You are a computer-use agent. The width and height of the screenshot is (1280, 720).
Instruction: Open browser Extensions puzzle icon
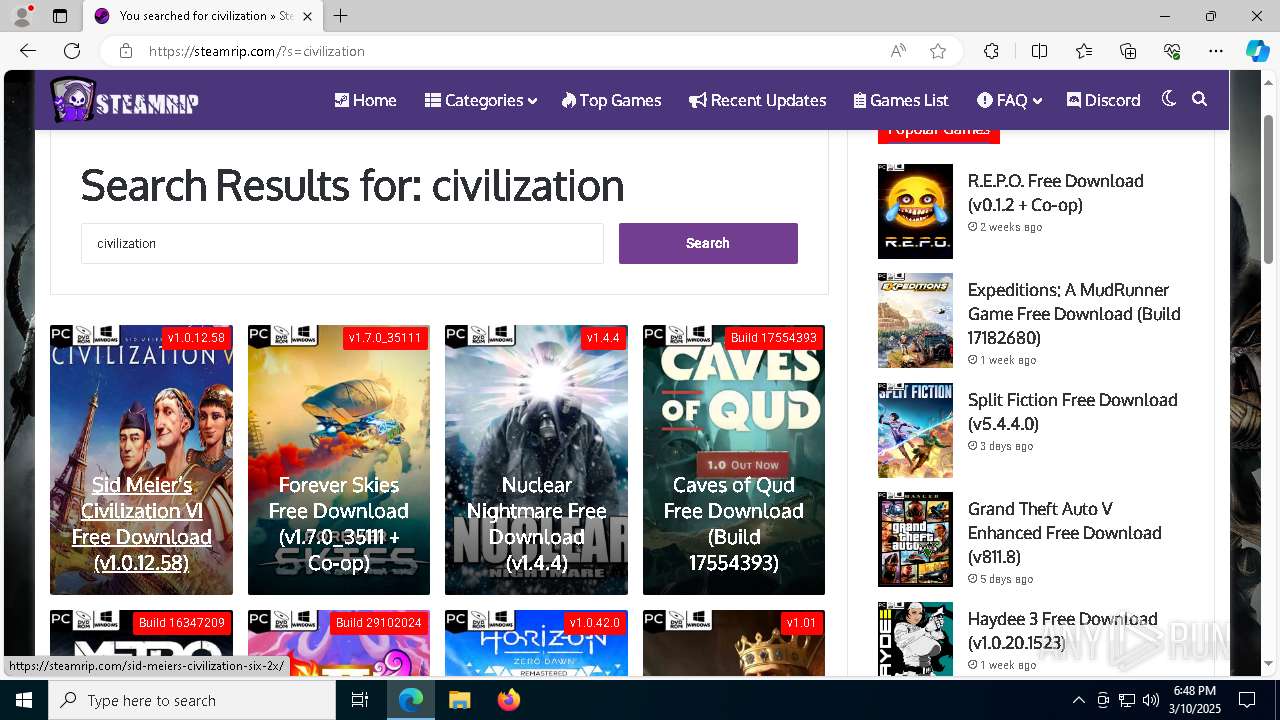991,51
